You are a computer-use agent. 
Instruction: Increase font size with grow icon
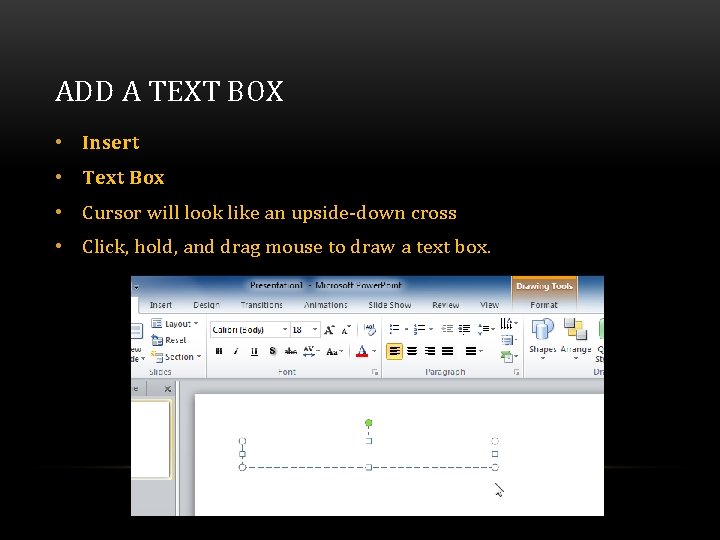tap(329, 330)
